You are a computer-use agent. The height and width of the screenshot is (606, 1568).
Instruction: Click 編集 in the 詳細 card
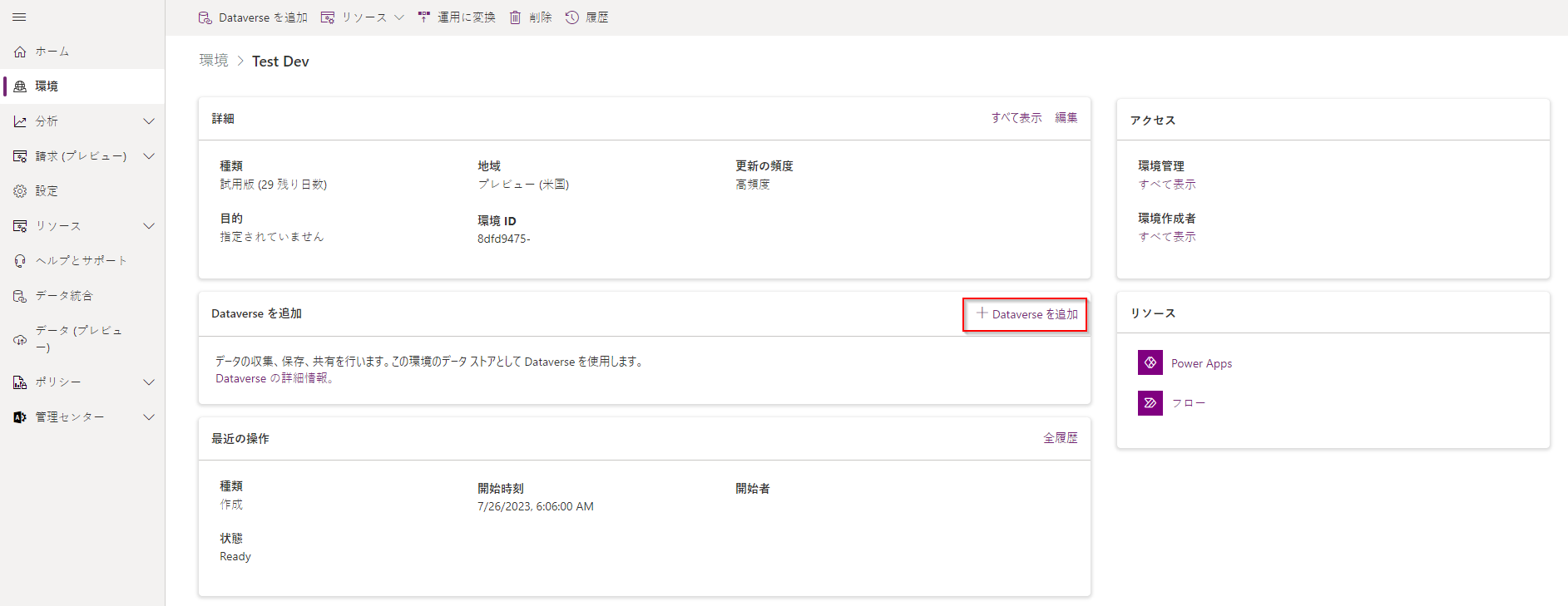[x=1066, y=118]
